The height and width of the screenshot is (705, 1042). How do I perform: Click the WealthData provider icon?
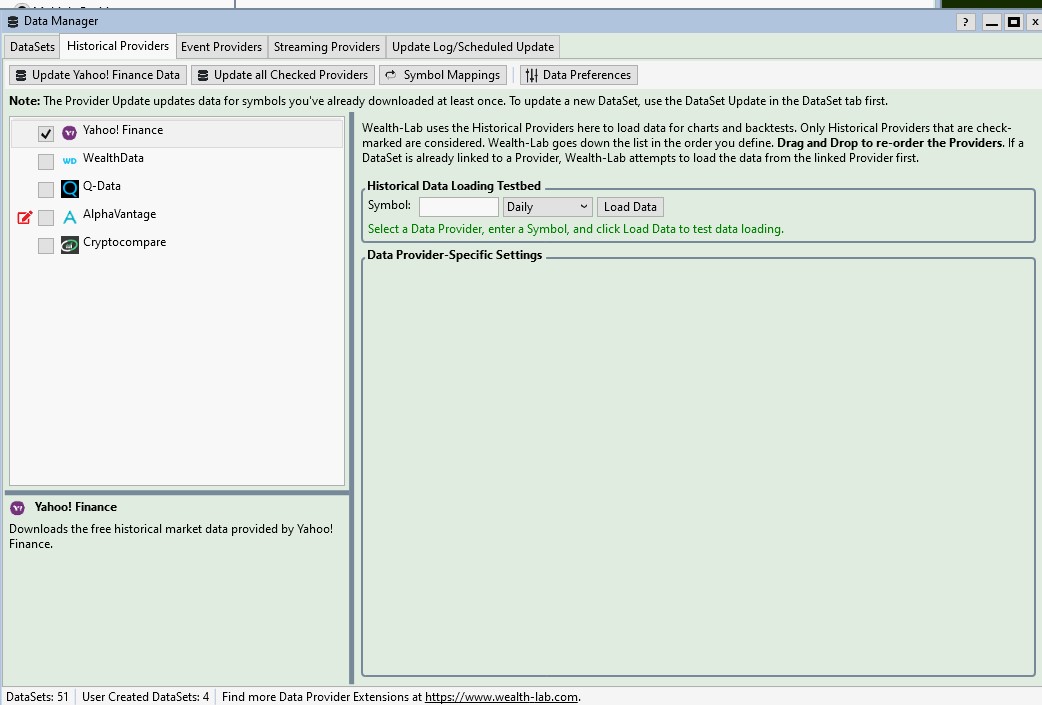69,161
